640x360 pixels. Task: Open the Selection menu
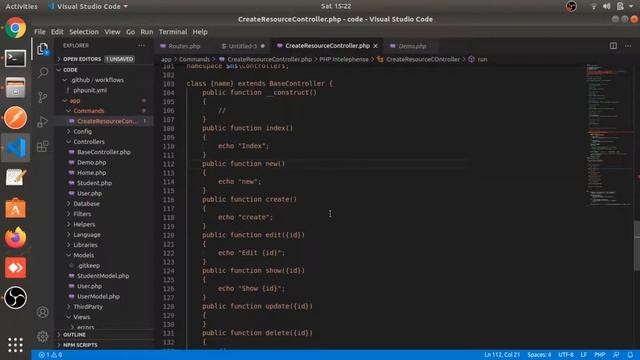coord(84,32)
